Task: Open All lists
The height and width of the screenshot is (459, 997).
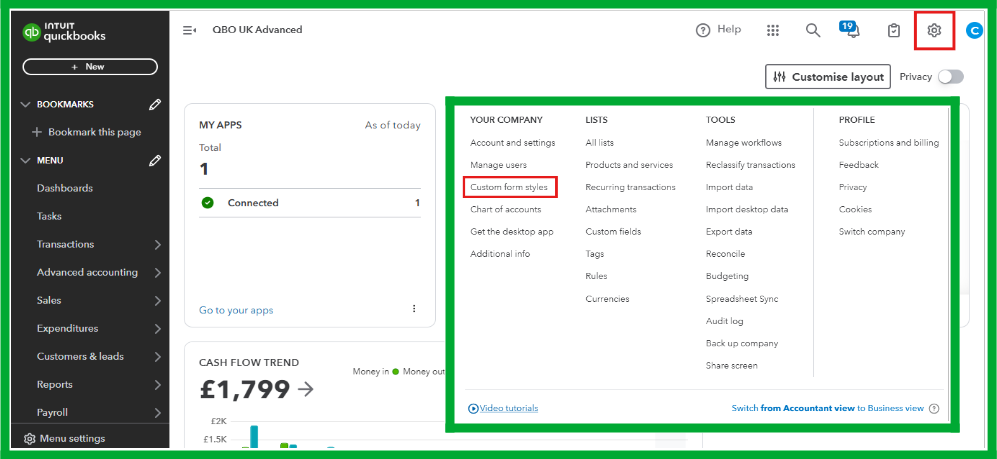Action: pos(600,143)
